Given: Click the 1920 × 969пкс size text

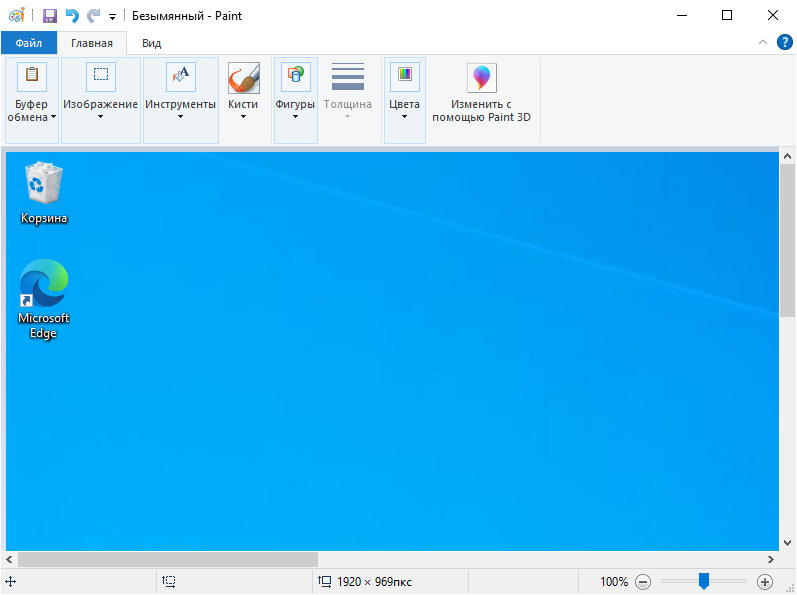Looking at the screenshot, I should coord(374,582).
